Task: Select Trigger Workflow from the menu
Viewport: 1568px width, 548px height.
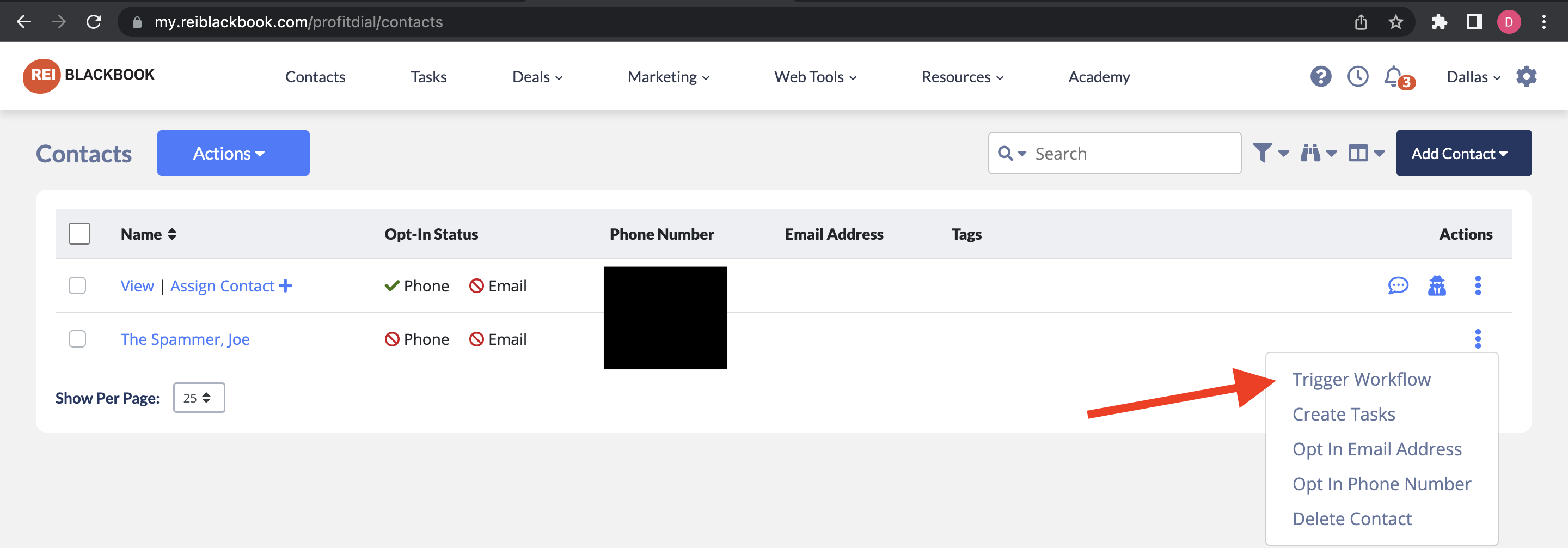Action: (1361, 379)
